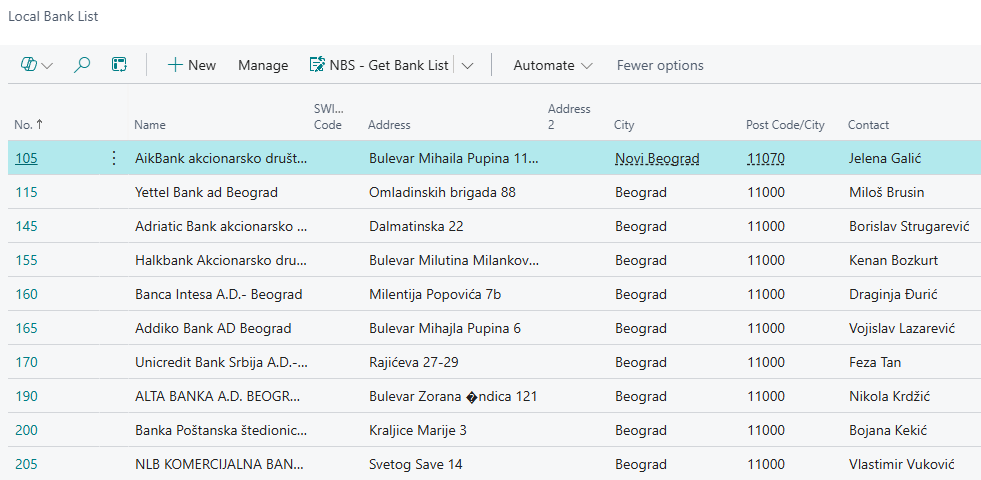Click the search magnifier icon
The image size is (981, 480).
(83, 65)
